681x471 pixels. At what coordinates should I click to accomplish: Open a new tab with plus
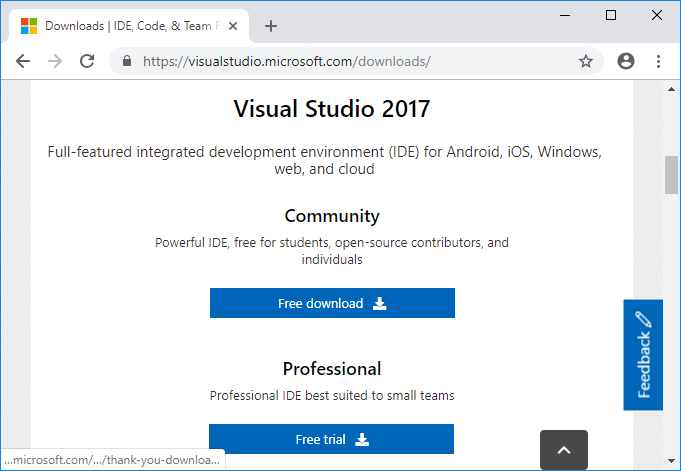pyautogui.click(x=271, y=26)
